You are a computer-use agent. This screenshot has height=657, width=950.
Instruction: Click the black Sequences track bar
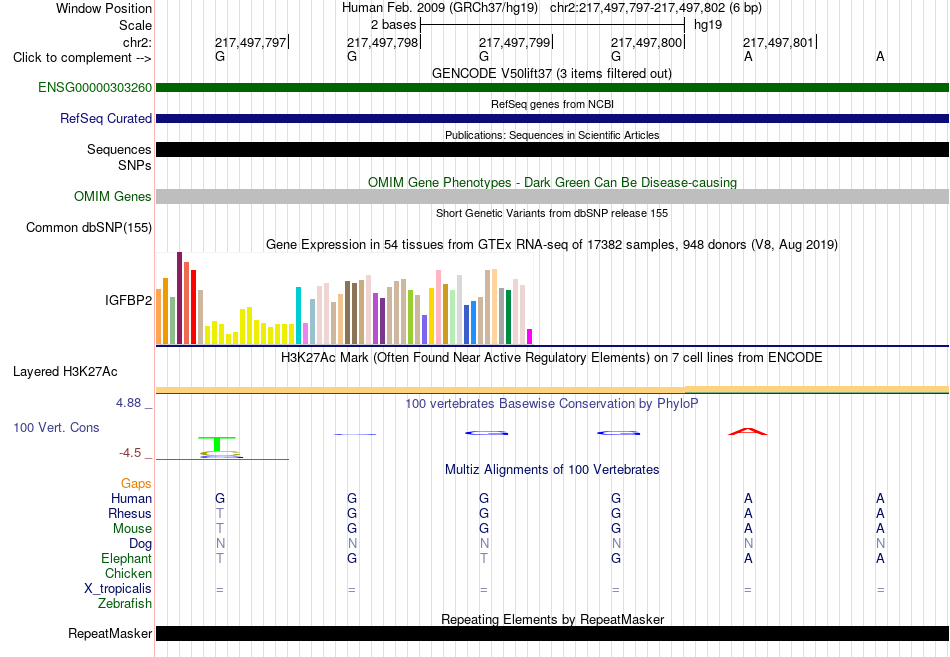click(x=553, y=149)
